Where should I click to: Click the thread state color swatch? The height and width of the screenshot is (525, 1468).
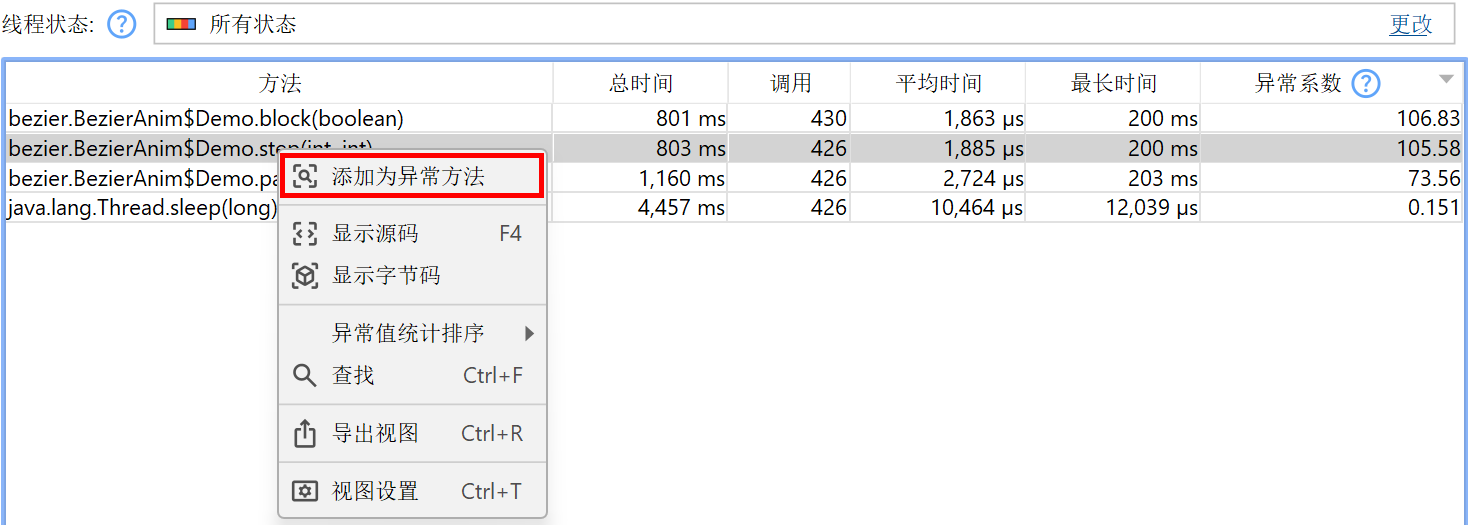[x=181, y=24]
